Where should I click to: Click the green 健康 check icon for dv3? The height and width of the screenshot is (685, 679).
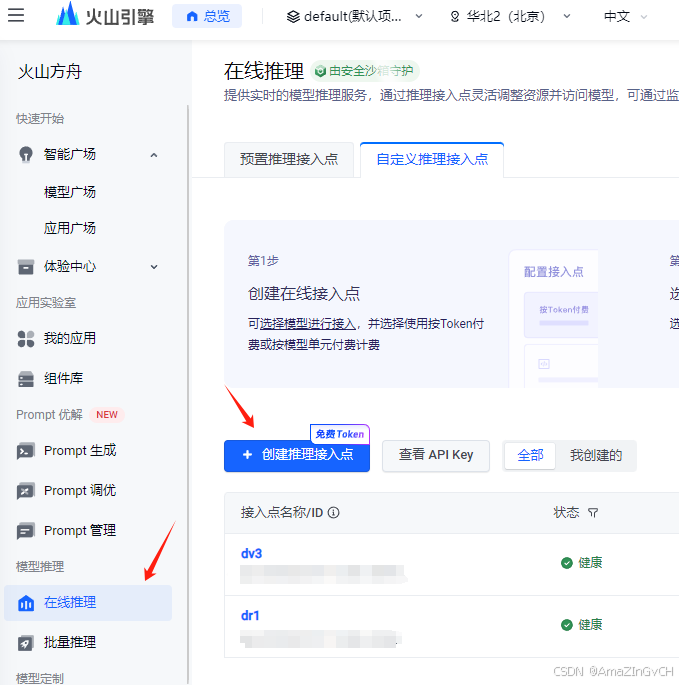click(567, 563)
